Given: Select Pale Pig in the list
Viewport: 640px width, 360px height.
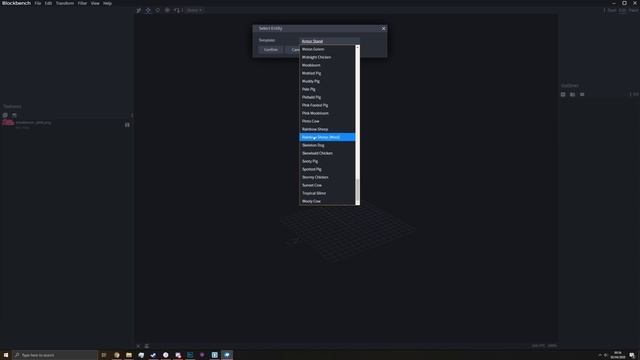Looking at the screenshot, I should [x=327, y=89].
